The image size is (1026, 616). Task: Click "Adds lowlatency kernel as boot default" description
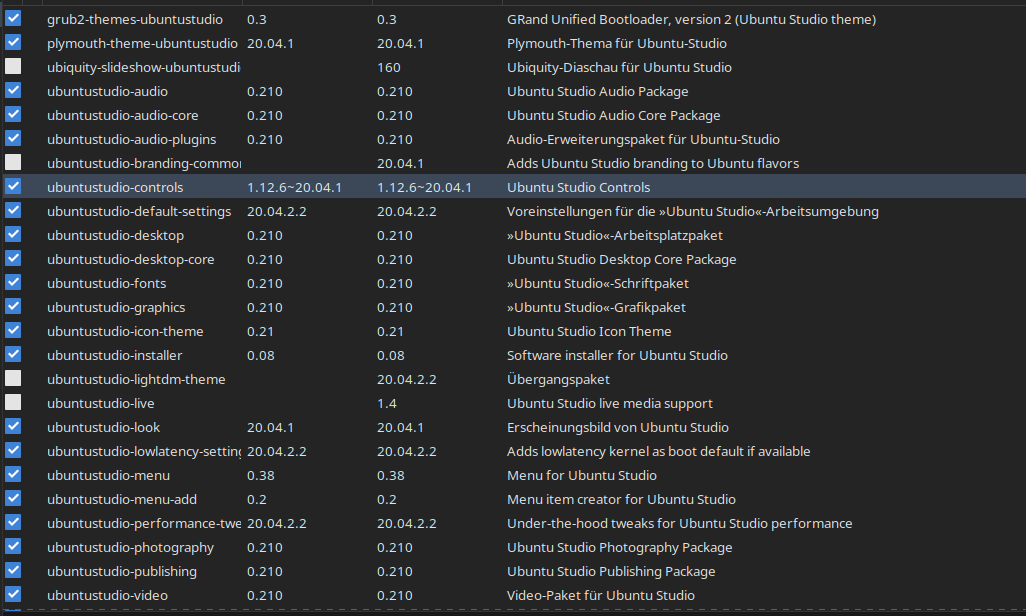click(659, 452)
